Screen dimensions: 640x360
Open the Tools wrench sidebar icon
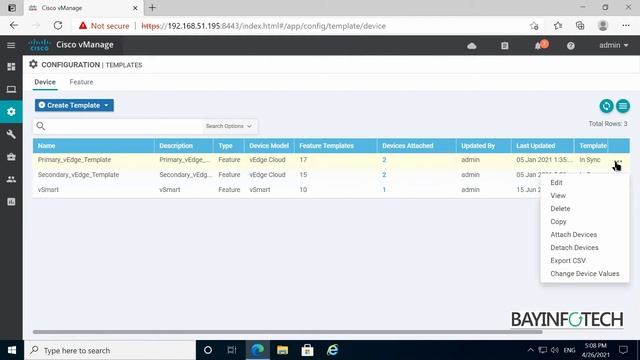tap(11, 134)
